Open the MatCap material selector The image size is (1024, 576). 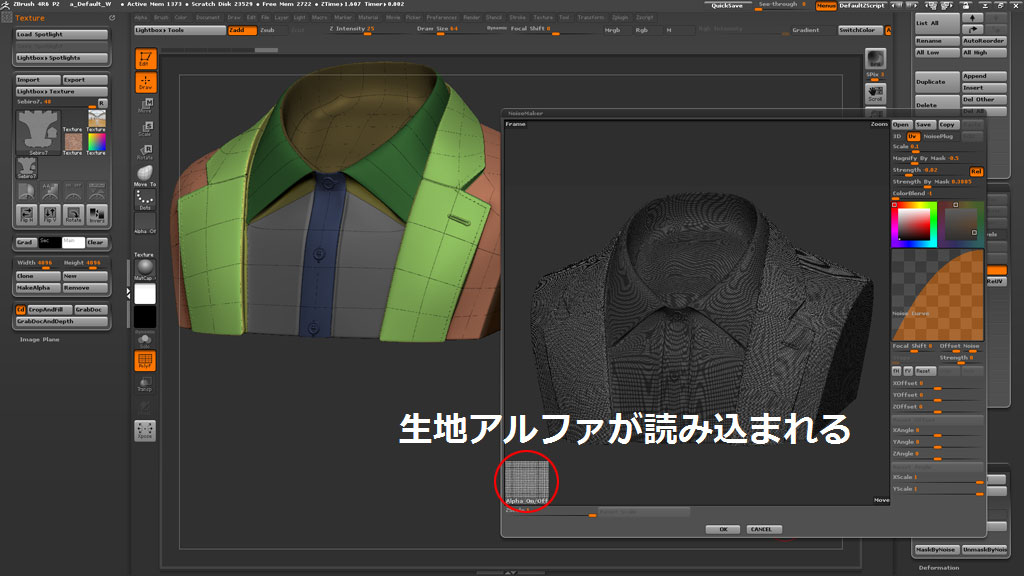[x=145, y=269]
